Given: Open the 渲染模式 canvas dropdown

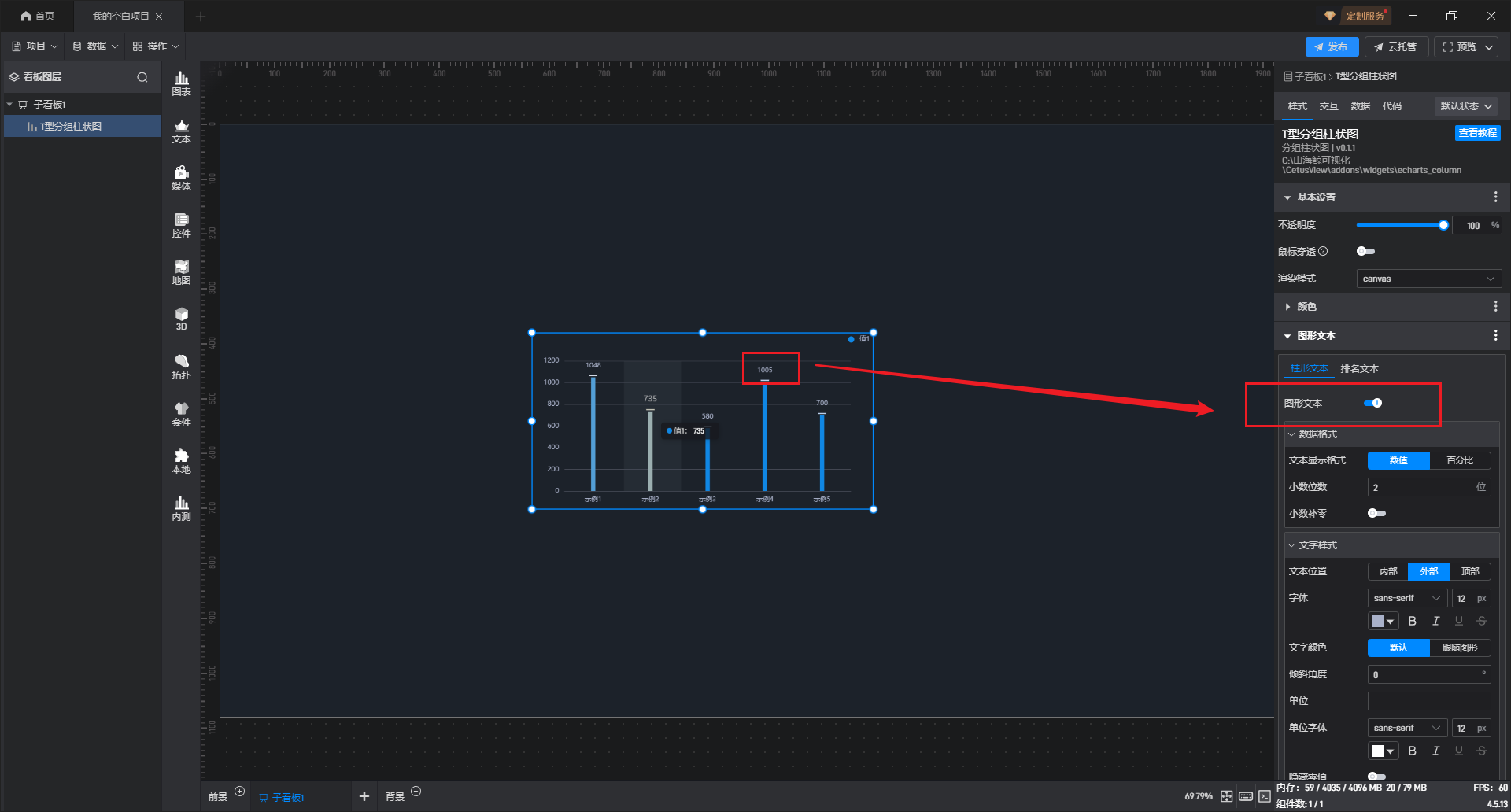Looking at the screenshot, I should point(1428,279).
